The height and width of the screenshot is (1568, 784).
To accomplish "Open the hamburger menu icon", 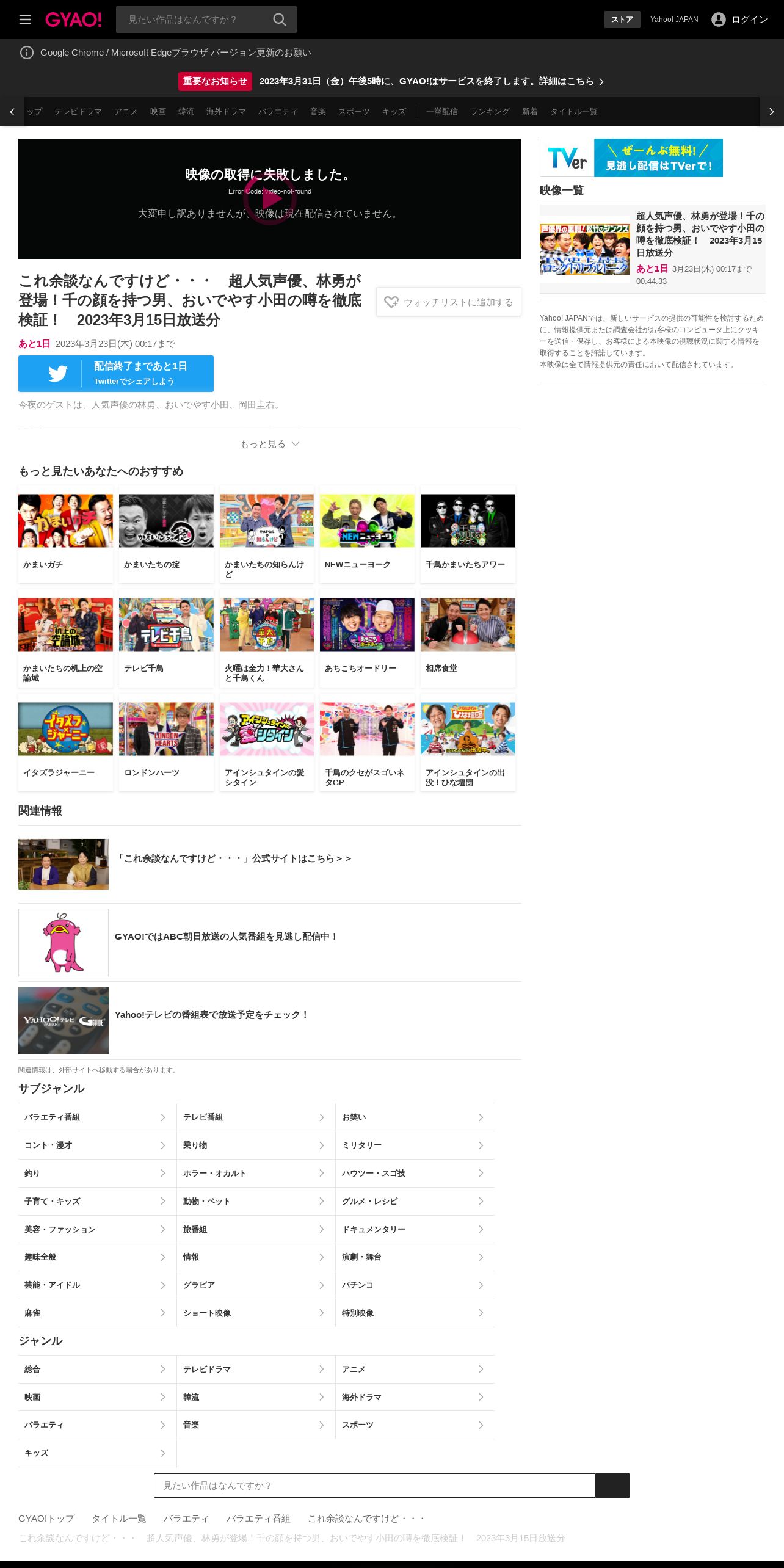I will click(x=25, y=20).
